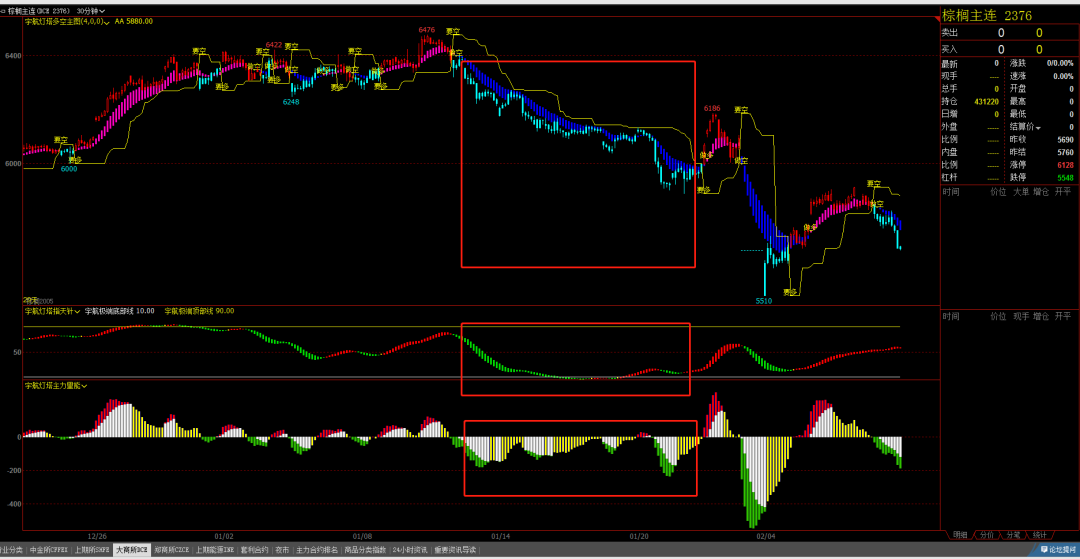Expand the 宇航灯塔多空主图 indicator dropdown
The width and height of the screenshot is (1080, 559).
point(108,22)
